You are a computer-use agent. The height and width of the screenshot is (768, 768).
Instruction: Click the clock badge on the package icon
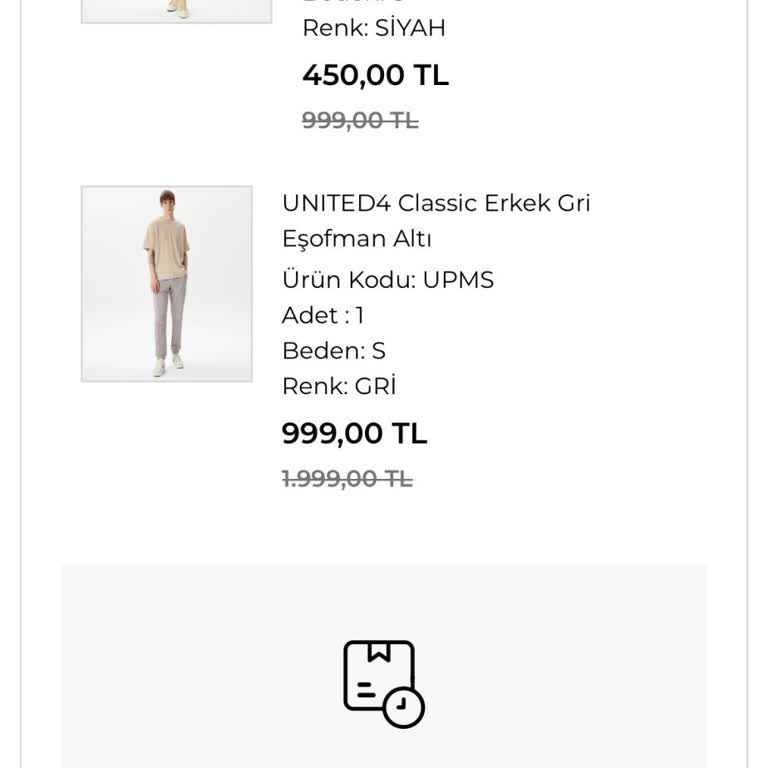(x=403, y=707)
